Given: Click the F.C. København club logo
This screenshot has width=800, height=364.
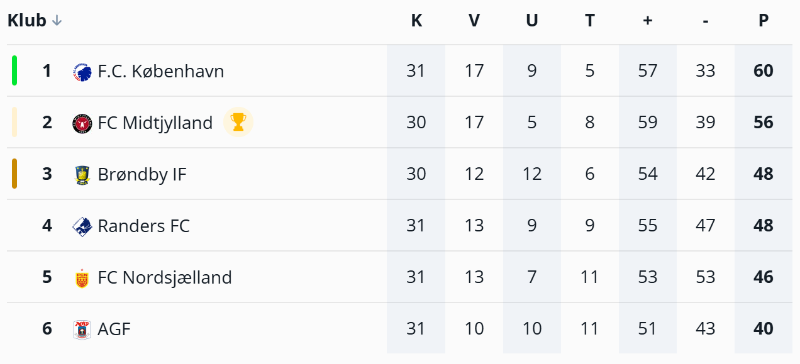Looking at the screenshot, I should [x=82, y=71].
